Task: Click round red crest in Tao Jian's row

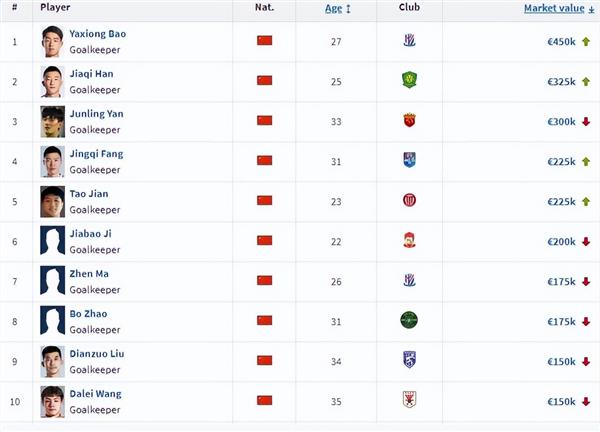Action: pos(409,200)
